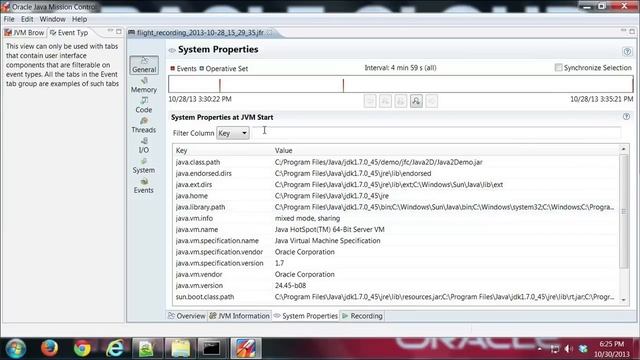The height and width of the screenshot is (360, 640).
Task: Open the Code tab group
Action: click(144, 105)
